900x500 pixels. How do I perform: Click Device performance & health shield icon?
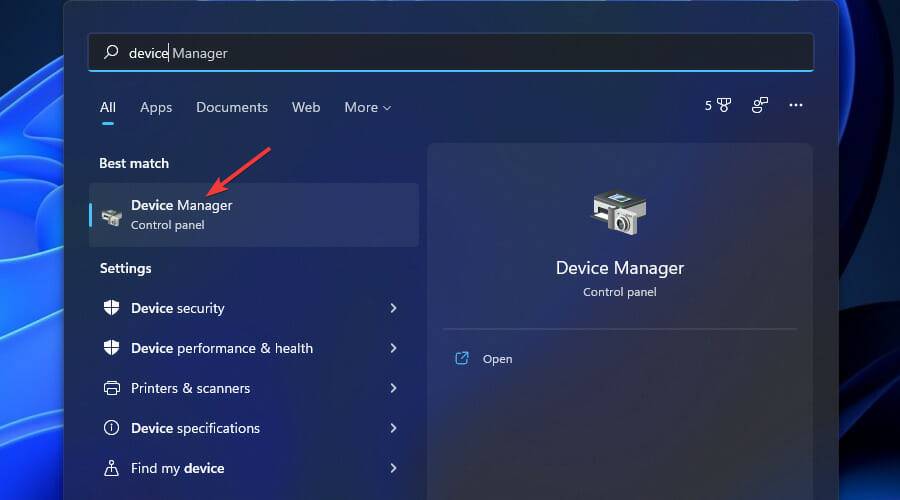tap(111, 348)
